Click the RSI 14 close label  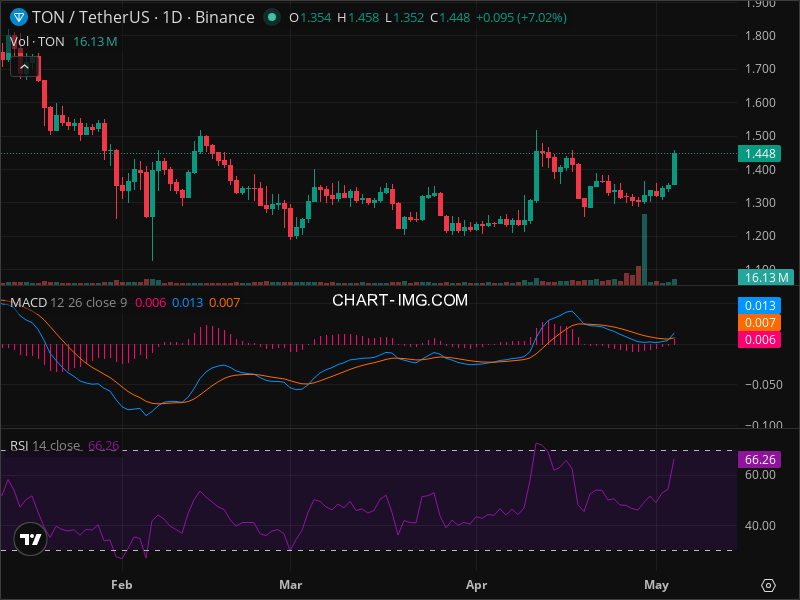45,445
